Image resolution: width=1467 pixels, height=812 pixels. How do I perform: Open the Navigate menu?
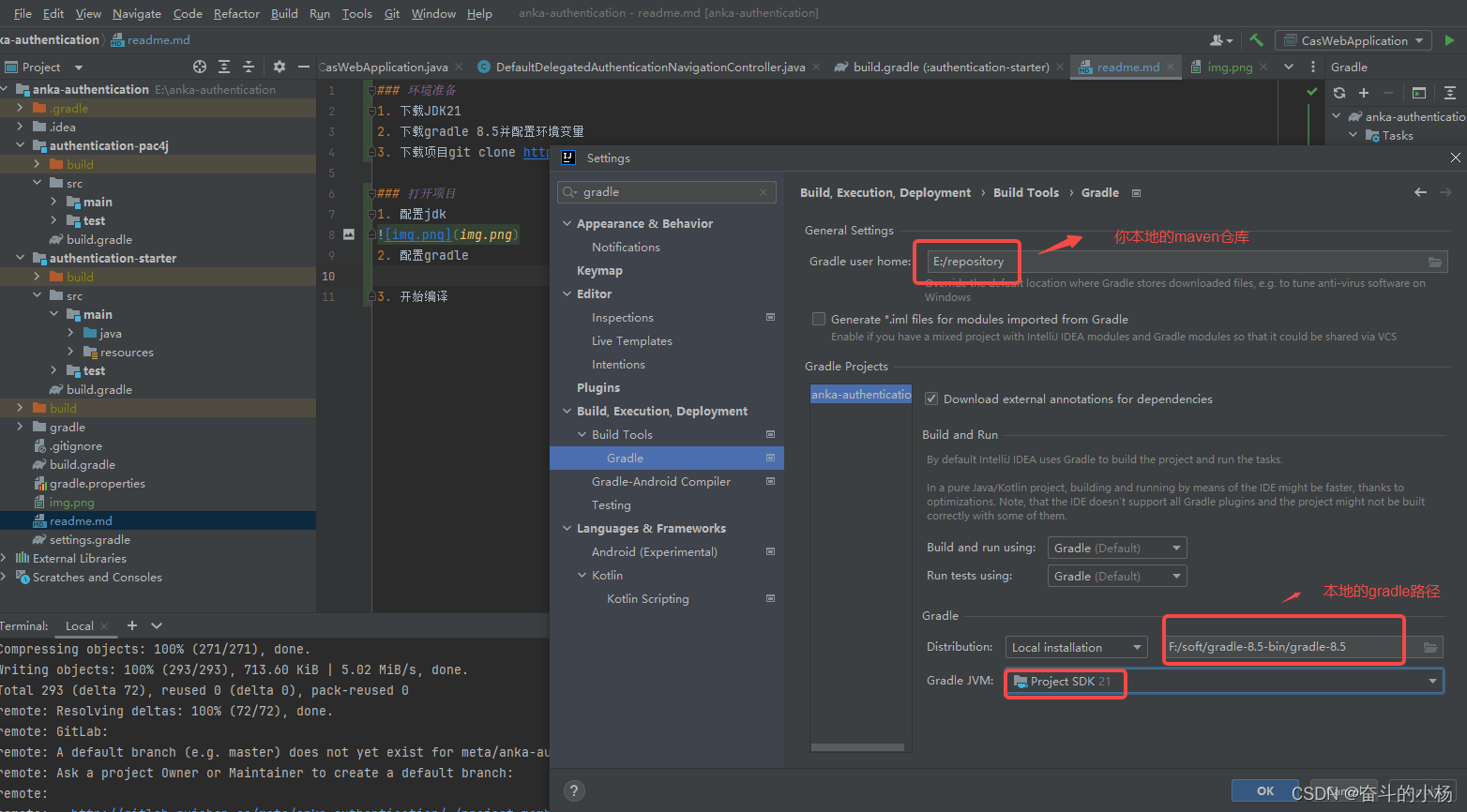click(x=137, y=13)
